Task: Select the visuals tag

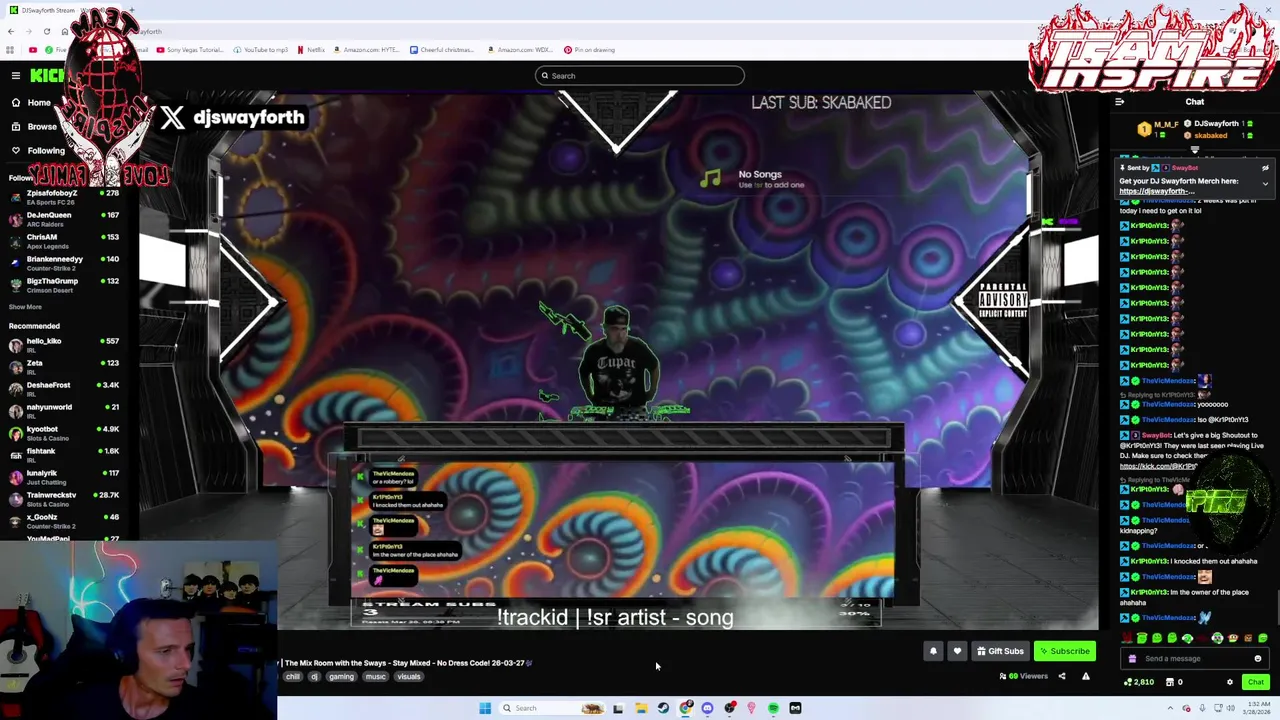Action: (408, 677)
